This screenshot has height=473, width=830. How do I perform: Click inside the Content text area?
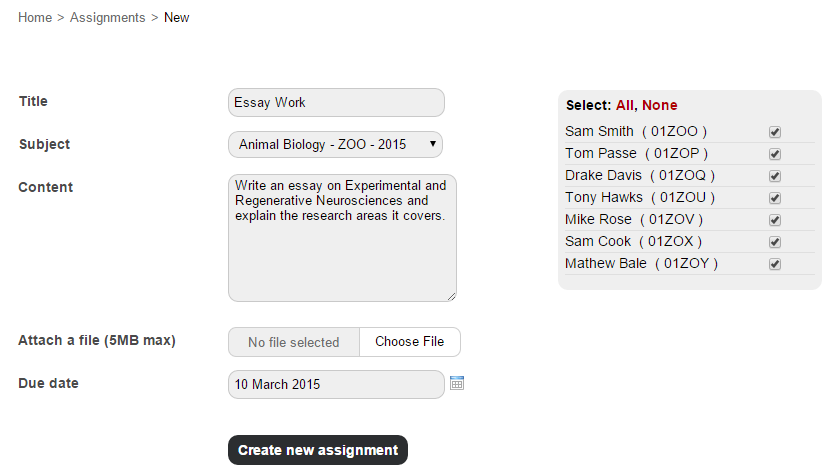click(342, 238)
